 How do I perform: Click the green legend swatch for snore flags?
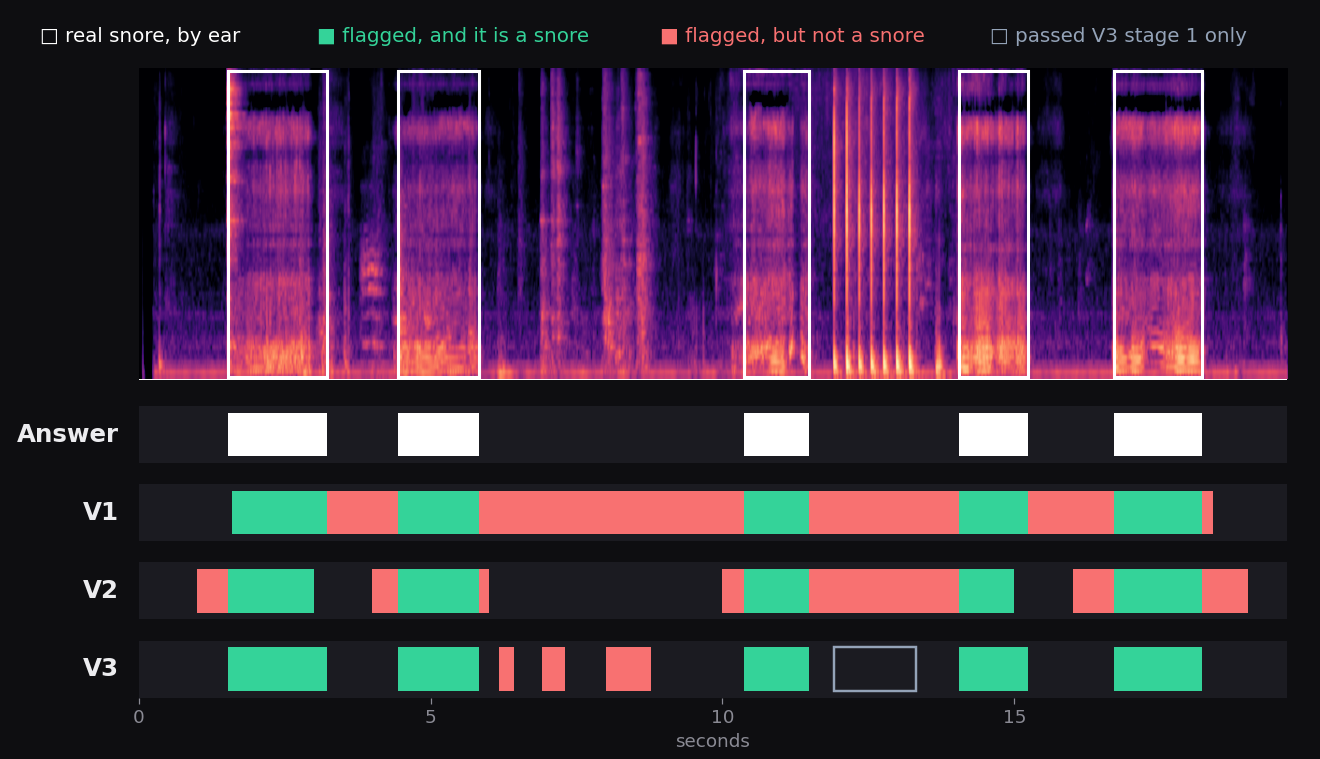click(326, 37)
